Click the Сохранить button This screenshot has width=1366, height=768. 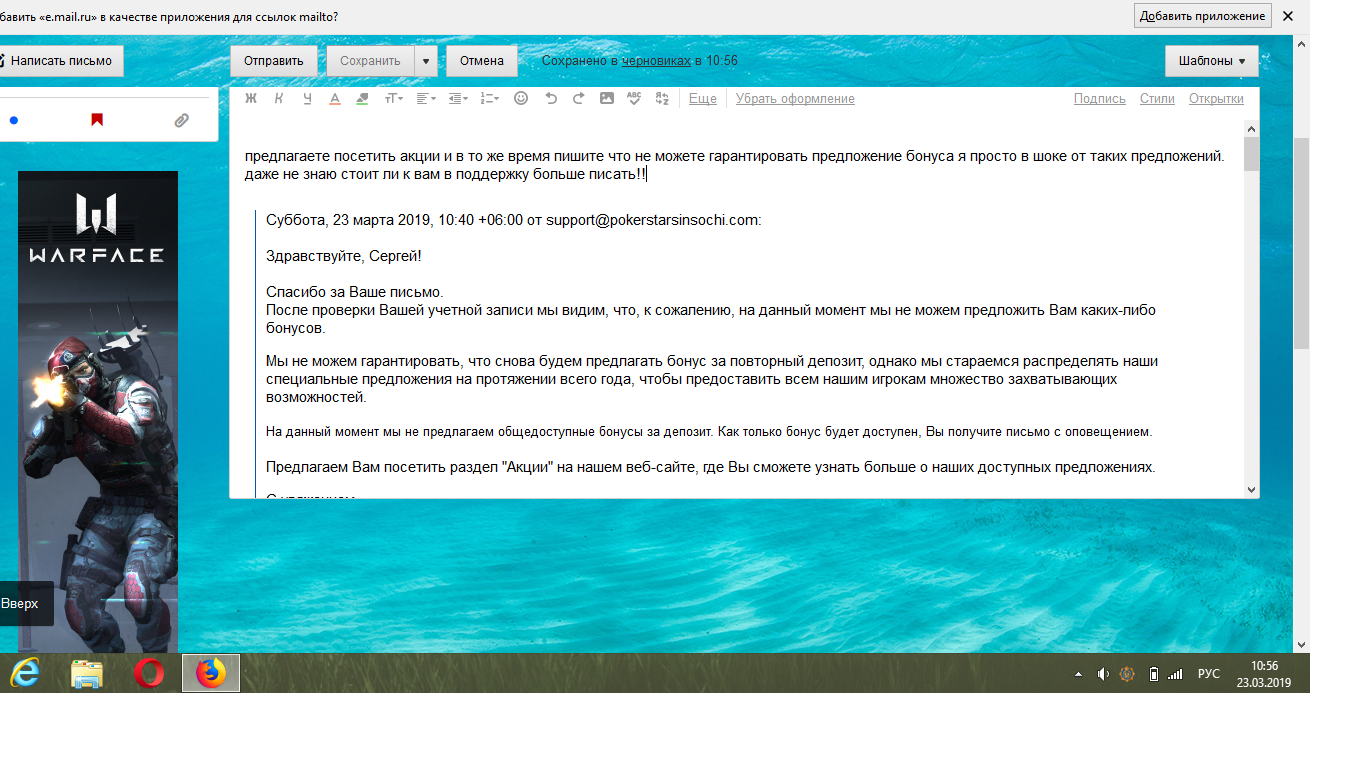pyautogui.click(x=370, y=61)
